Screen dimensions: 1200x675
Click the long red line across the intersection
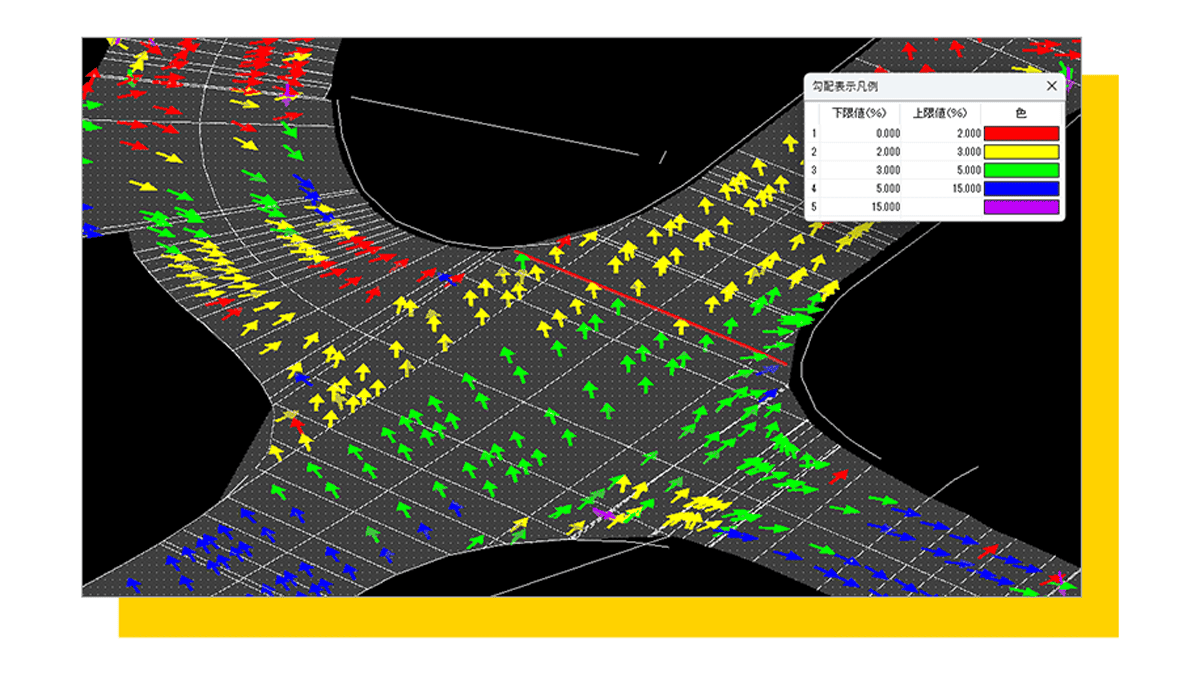653,308
